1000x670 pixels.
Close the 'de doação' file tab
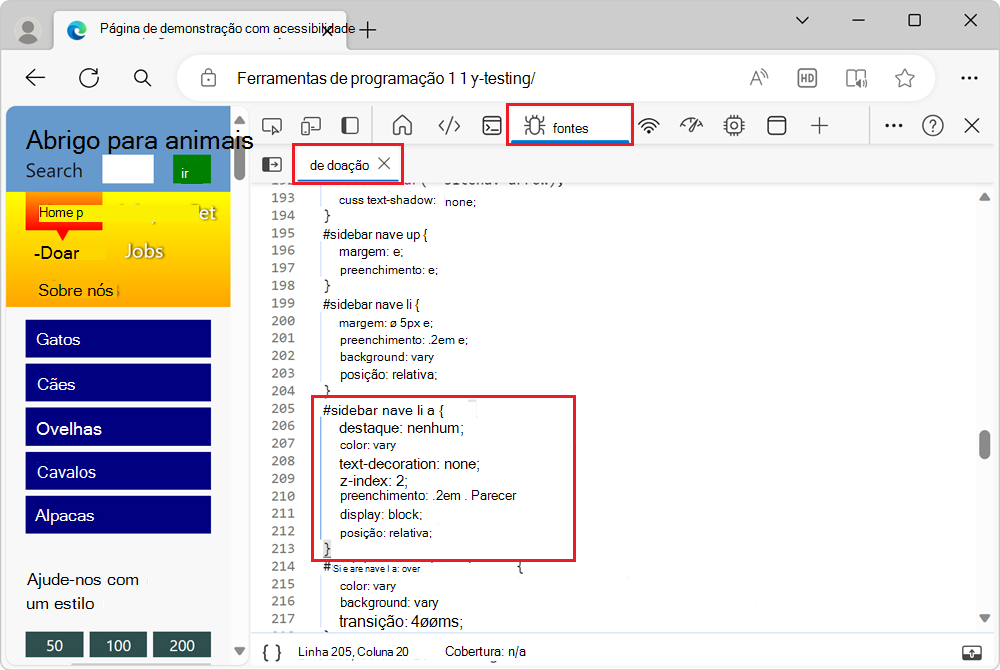tap(384, 164)
